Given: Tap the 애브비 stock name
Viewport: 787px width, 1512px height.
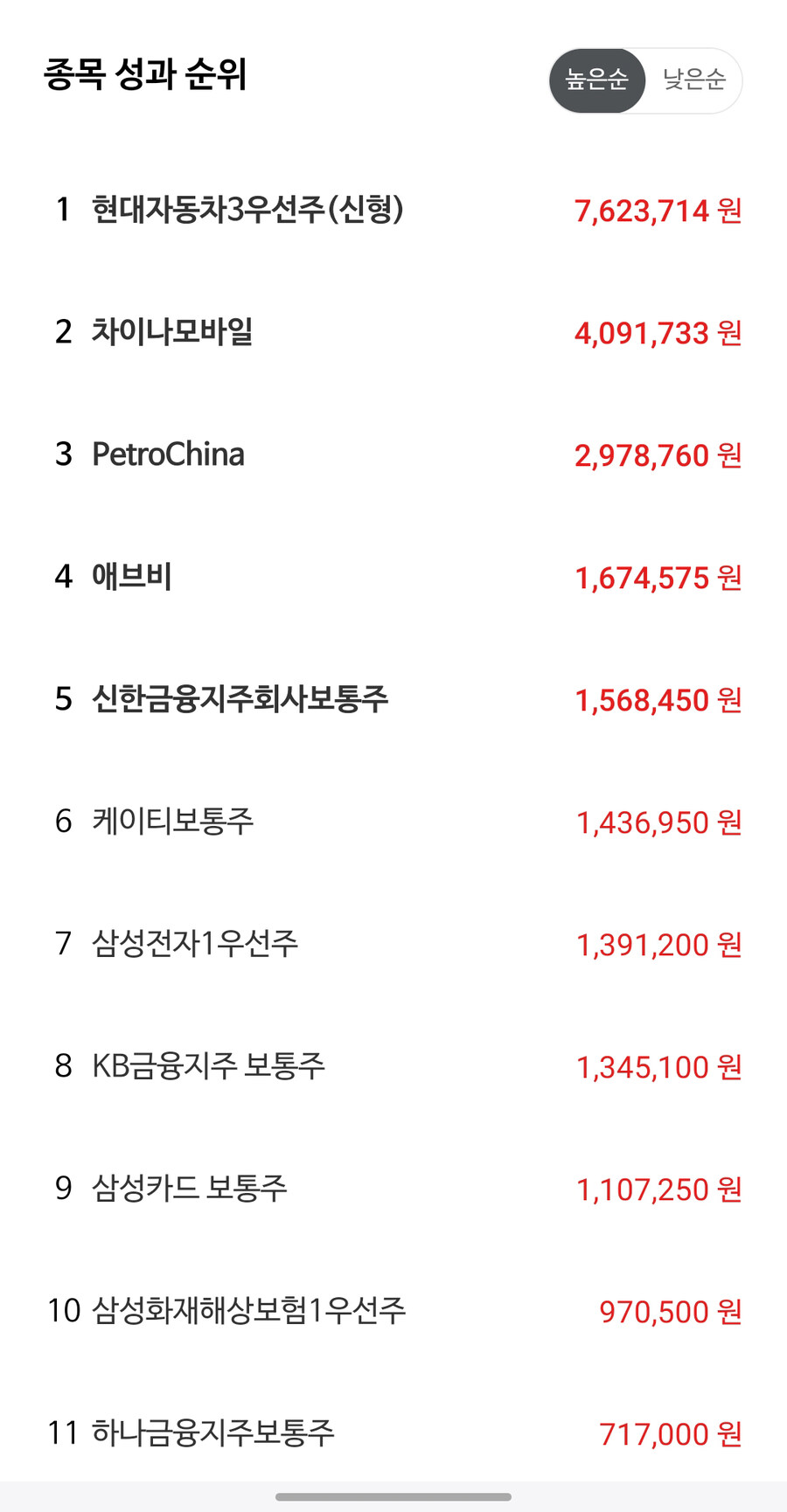Looking at the screenshot, I should 132,577.
